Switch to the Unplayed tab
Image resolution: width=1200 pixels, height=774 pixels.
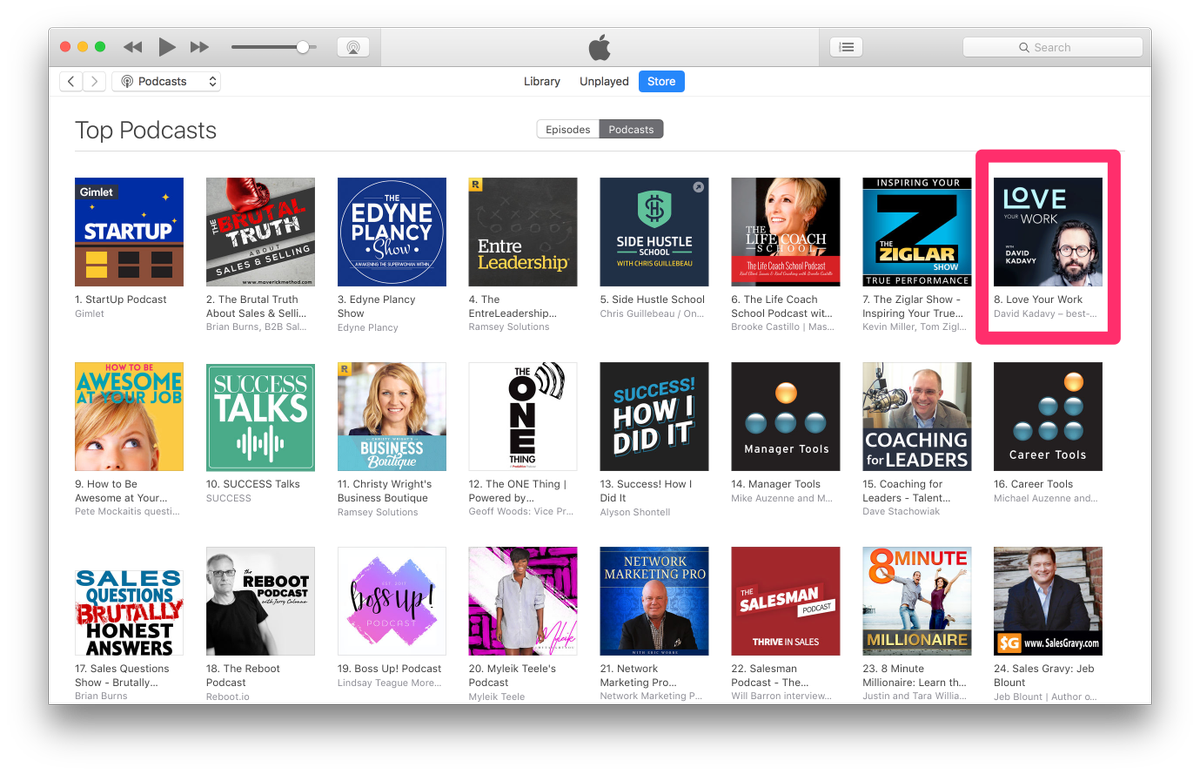click(604, 82)
